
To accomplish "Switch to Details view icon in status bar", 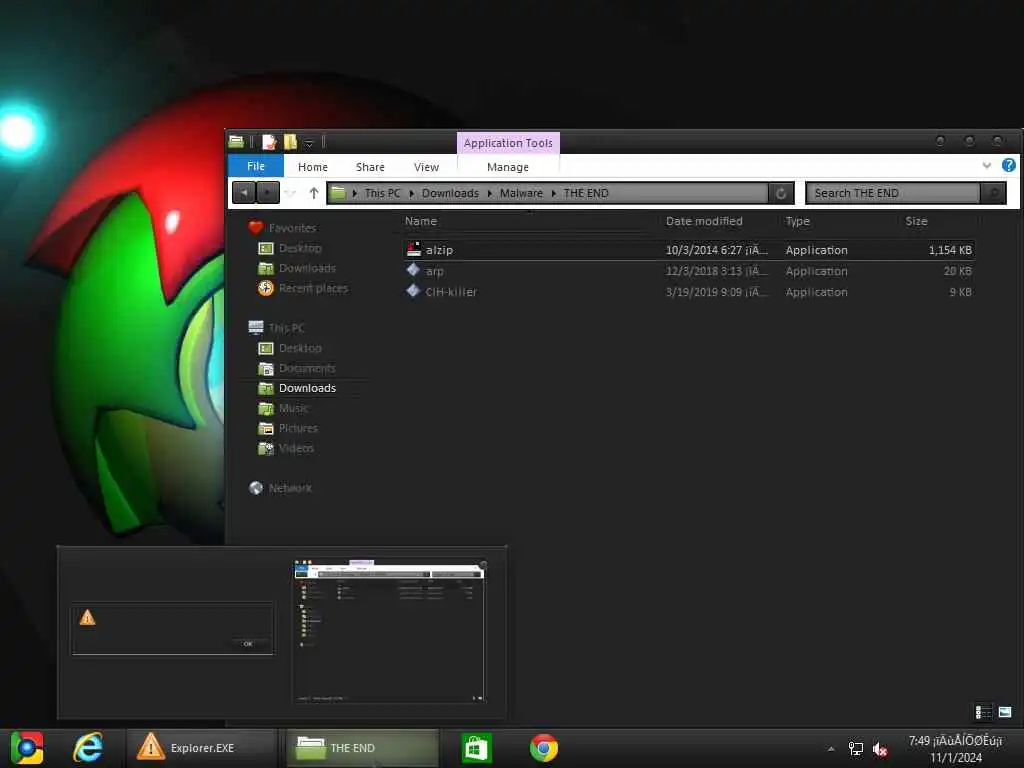I will [983, 712].
